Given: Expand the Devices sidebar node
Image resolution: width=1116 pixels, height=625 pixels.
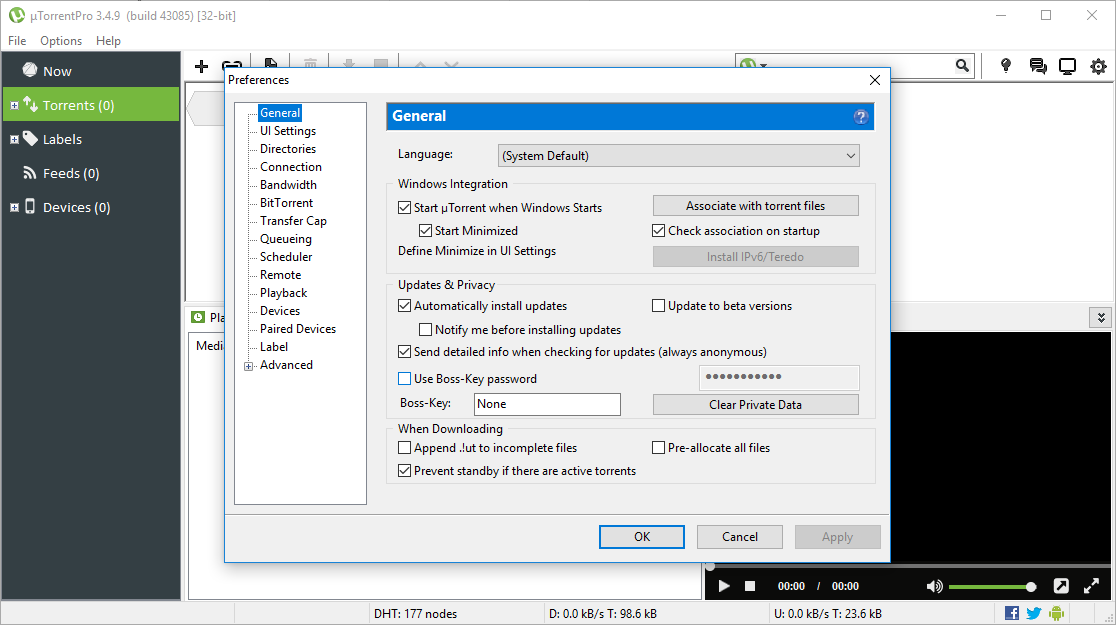Looking at the screenshot, I should tap(14, 208).
